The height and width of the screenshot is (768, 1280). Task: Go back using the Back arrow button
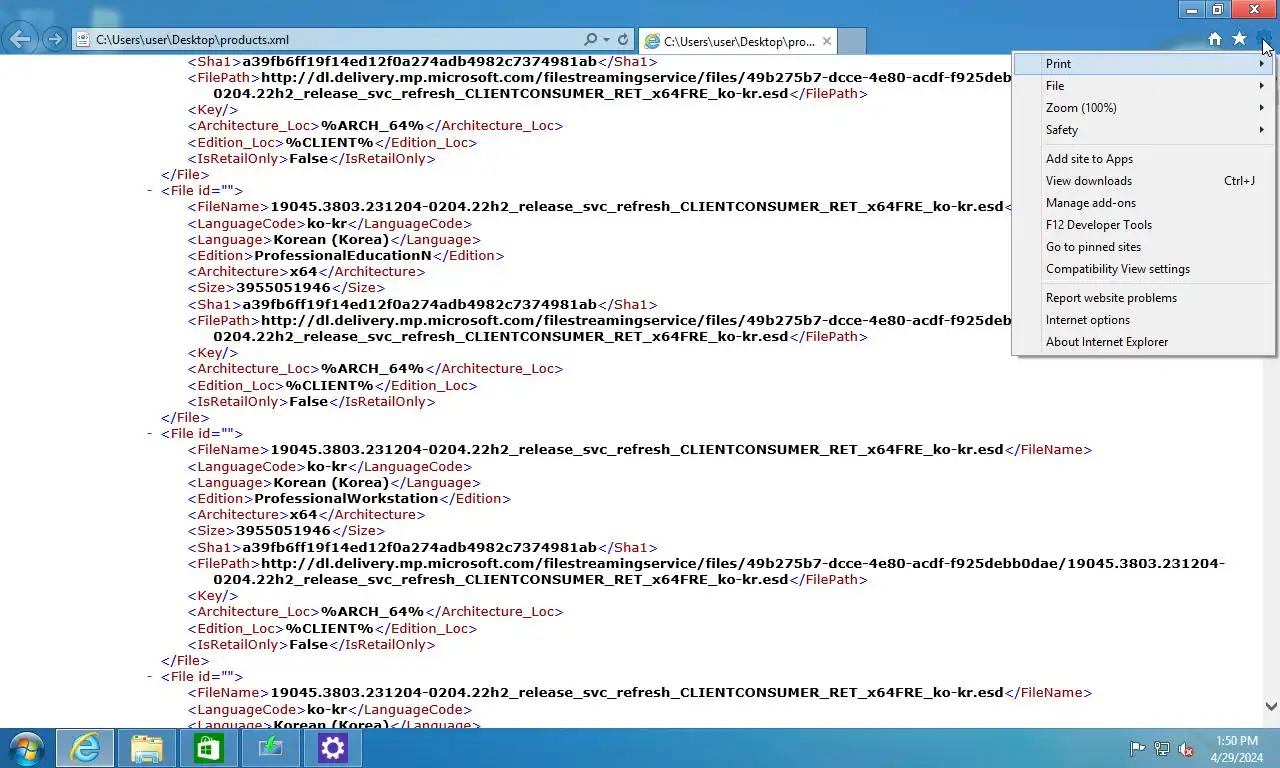pyautogui.click(x=21, y=40)
